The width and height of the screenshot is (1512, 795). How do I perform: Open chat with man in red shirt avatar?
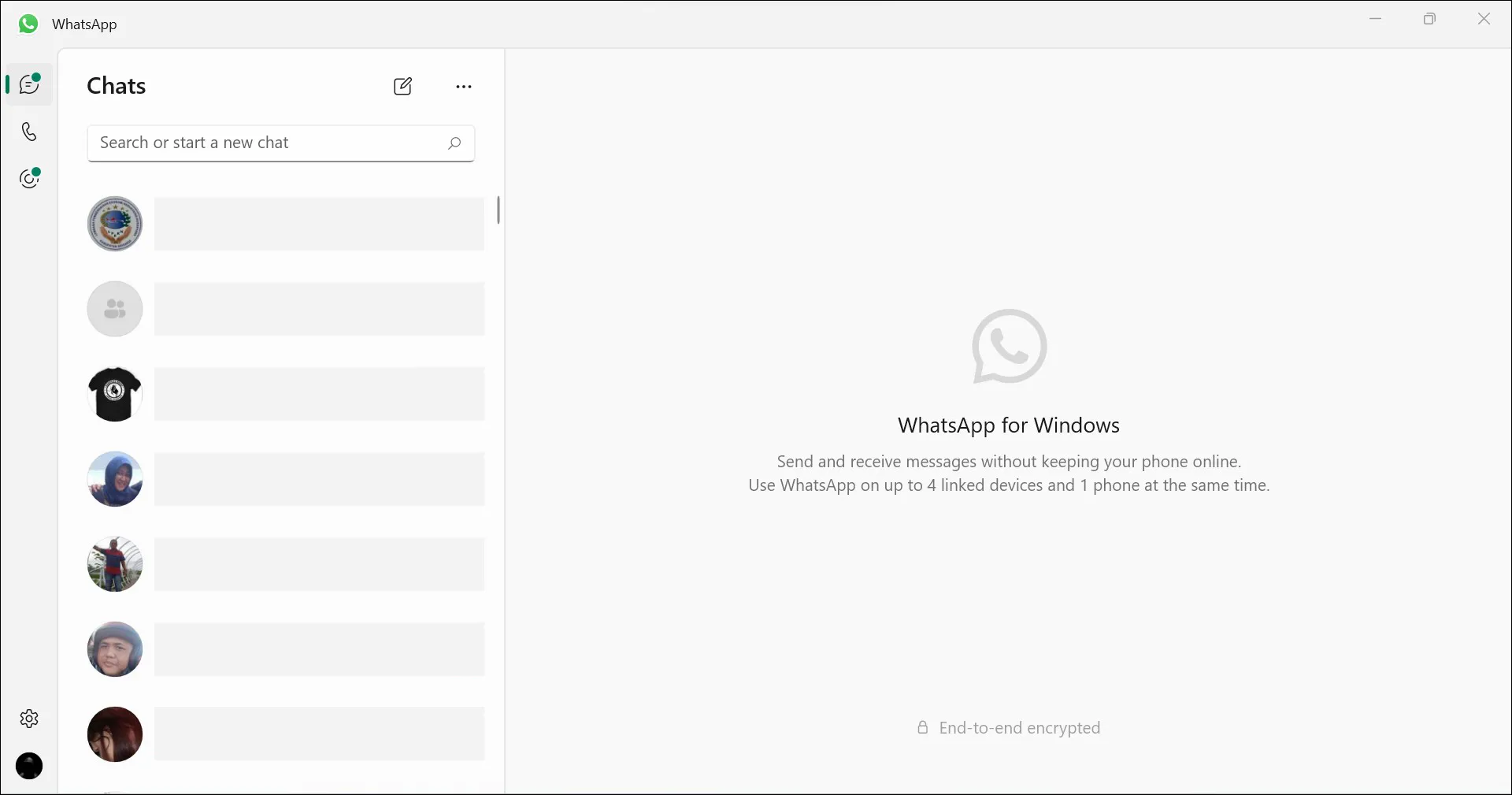pos(115,564)
